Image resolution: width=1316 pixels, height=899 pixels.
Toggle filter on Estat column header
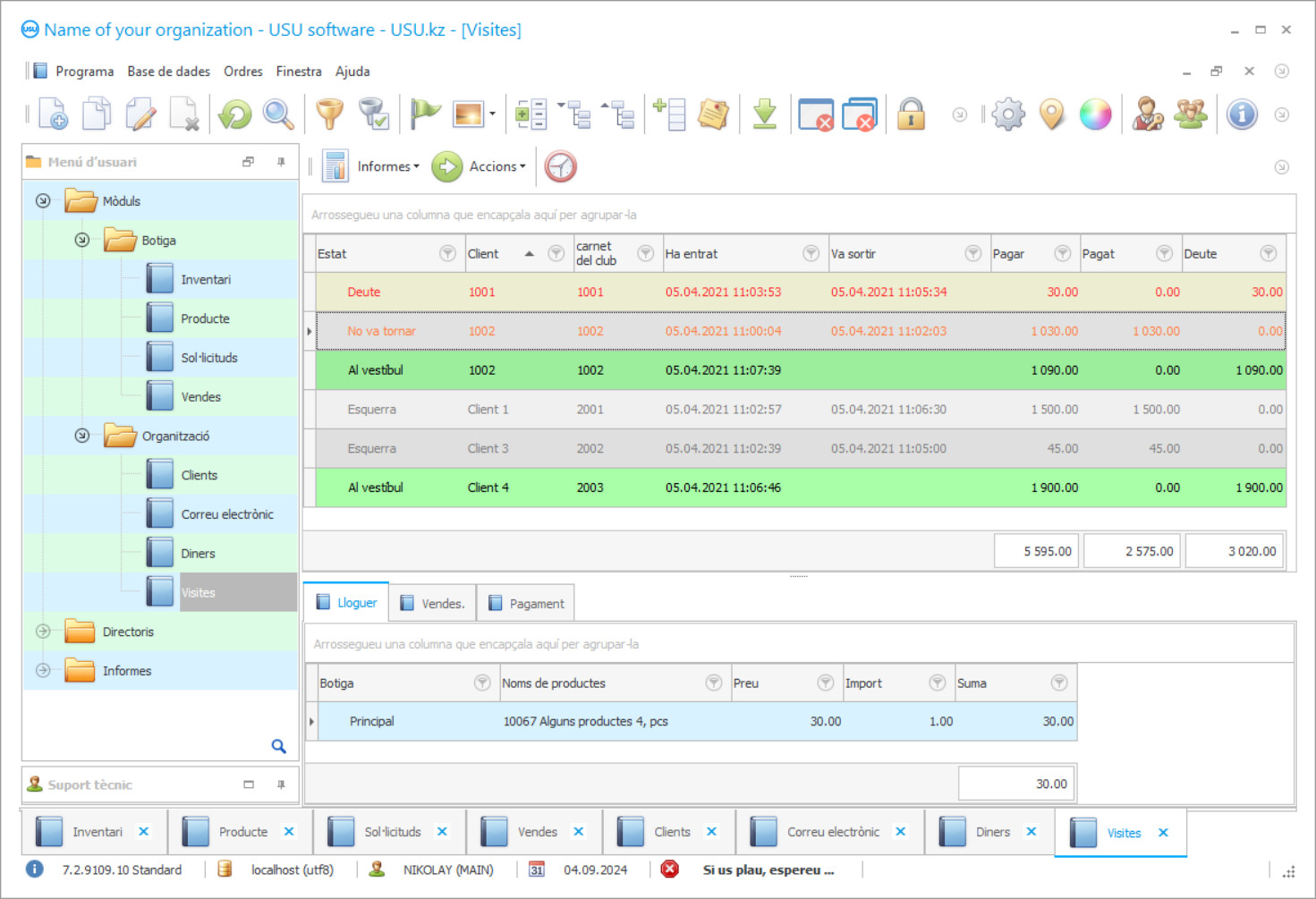(447, 254)
